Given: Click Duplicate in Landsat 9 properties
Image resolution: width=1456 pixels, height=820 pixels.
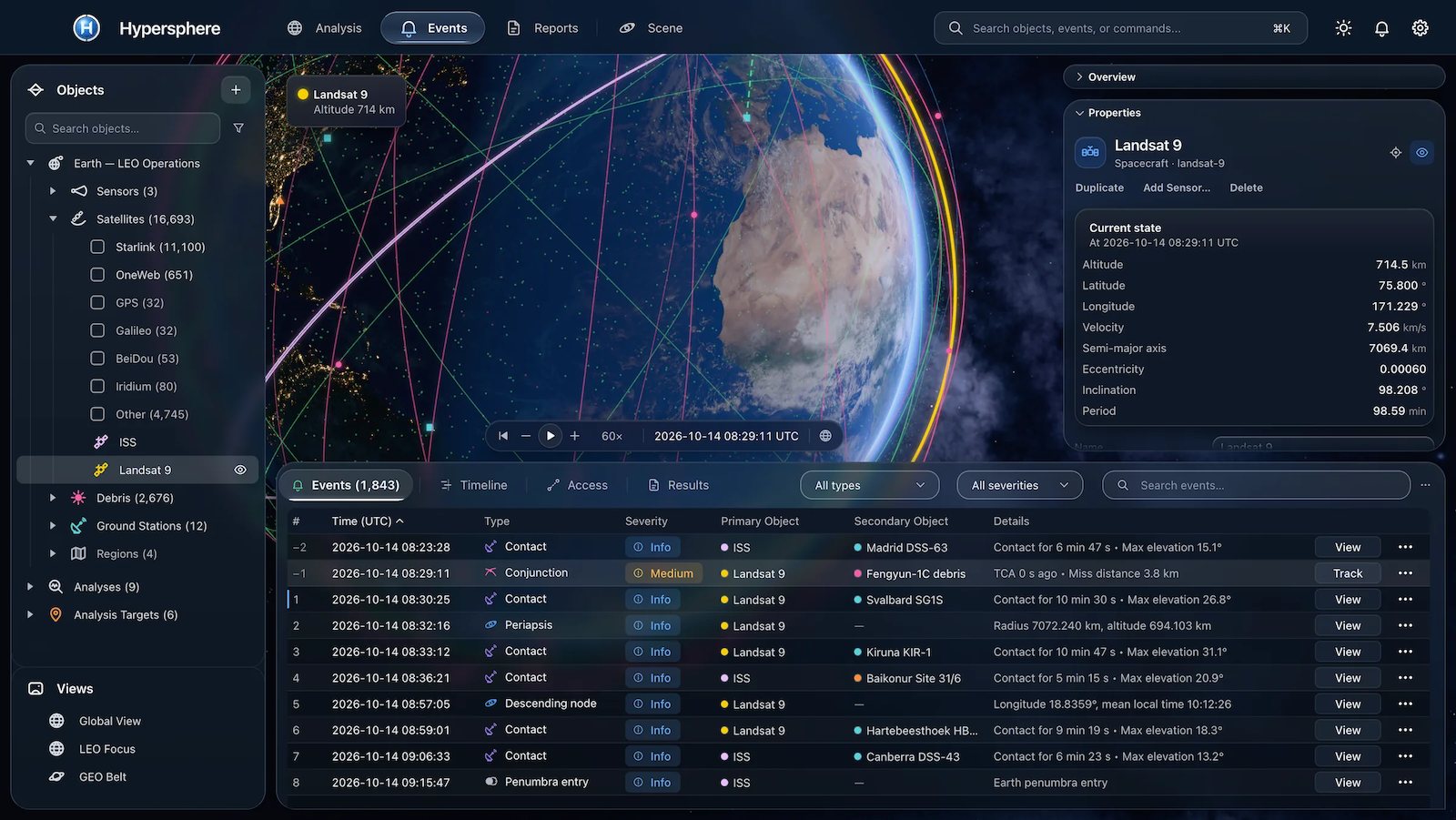Looking at the screenshot, I should click(x=1099, y=187).
